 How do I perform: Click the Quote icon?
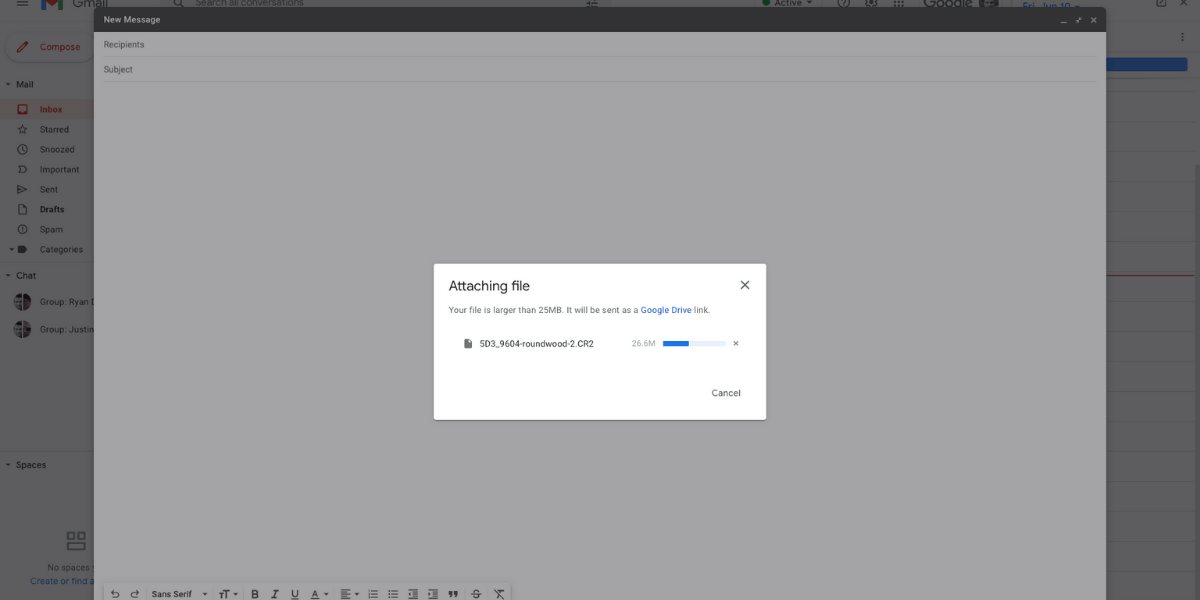(453, 594)
